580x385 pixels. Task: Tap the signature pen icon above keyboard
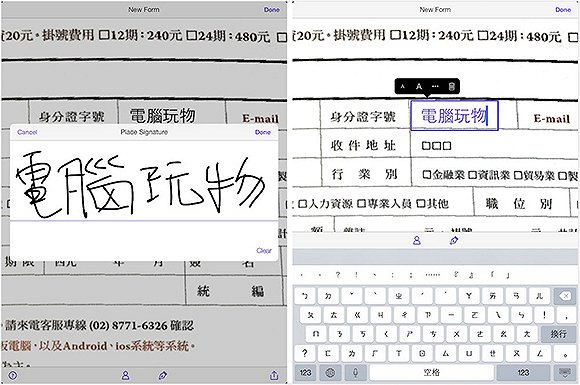[454, 241]
